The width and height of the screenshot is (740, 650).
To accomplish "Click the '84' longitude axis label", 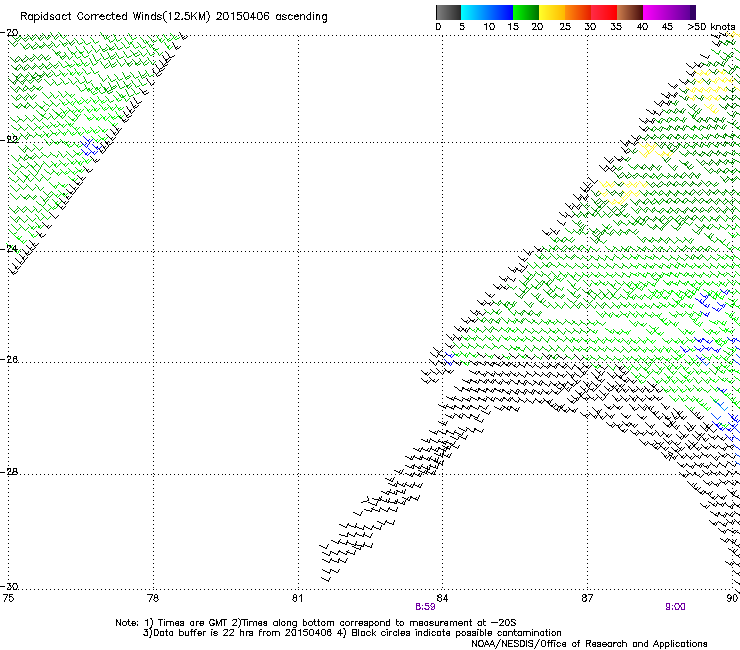I will point(442,598).
